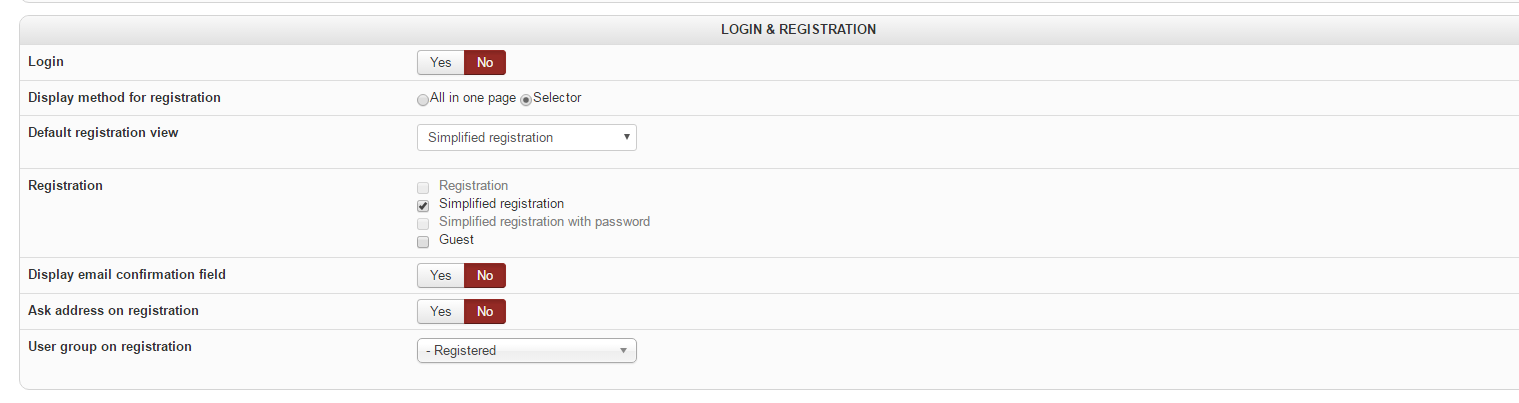Select the 'Selector' radio button
The width and height of the screenshot is (1519, 403).
[526, 99]
